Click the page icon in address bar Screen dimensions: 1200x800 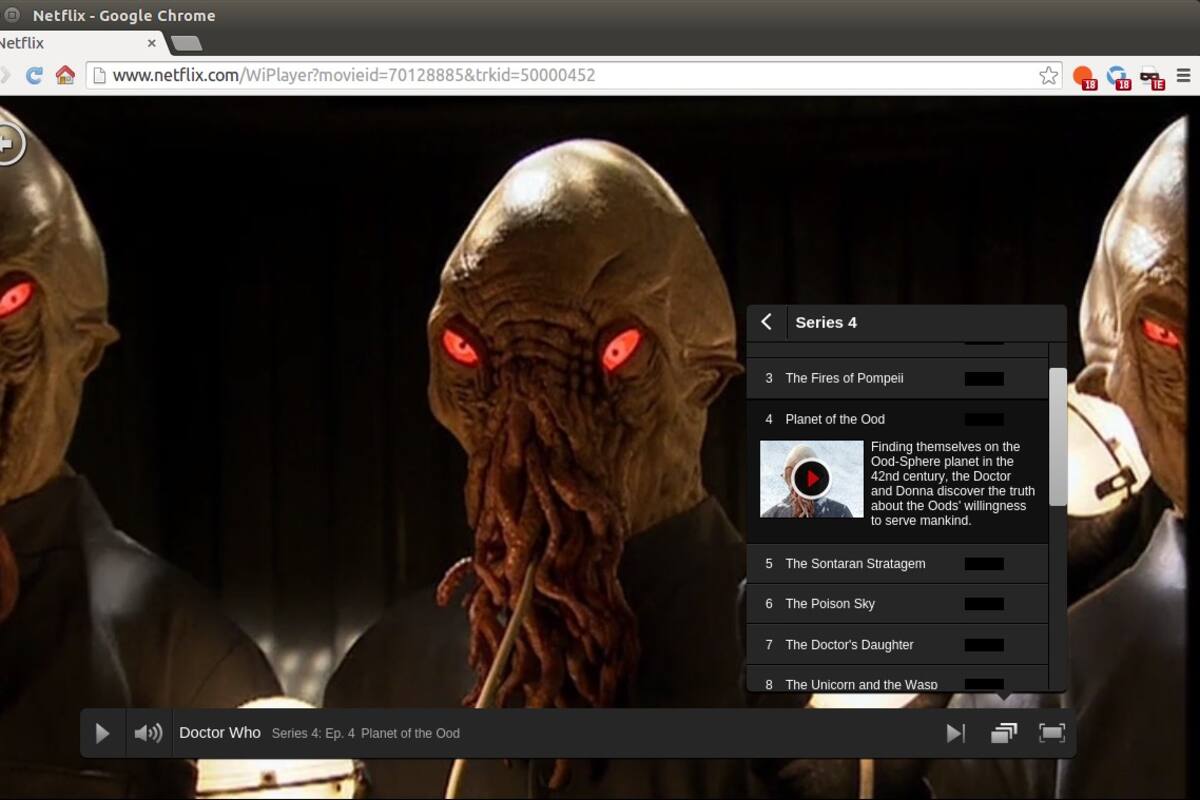[98, 75]
